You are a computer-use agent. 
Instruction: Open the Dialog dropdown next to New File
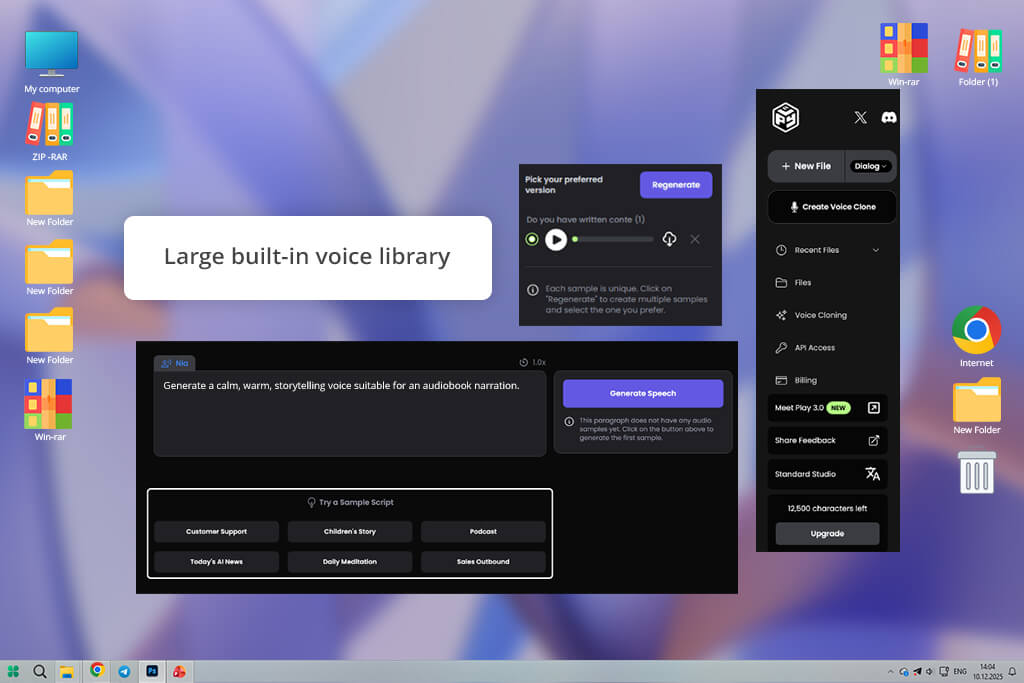pos(870,166)
